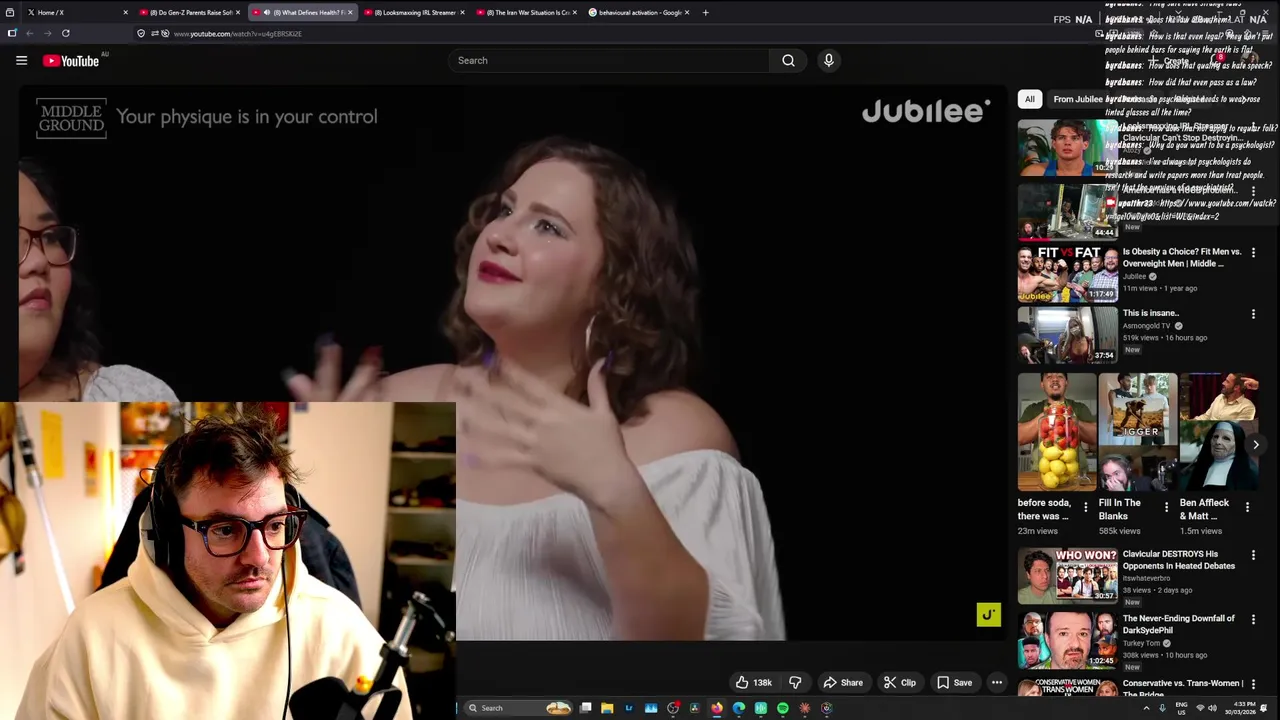
Task: Close the Home / X tab
Action: tap(125, 12)
